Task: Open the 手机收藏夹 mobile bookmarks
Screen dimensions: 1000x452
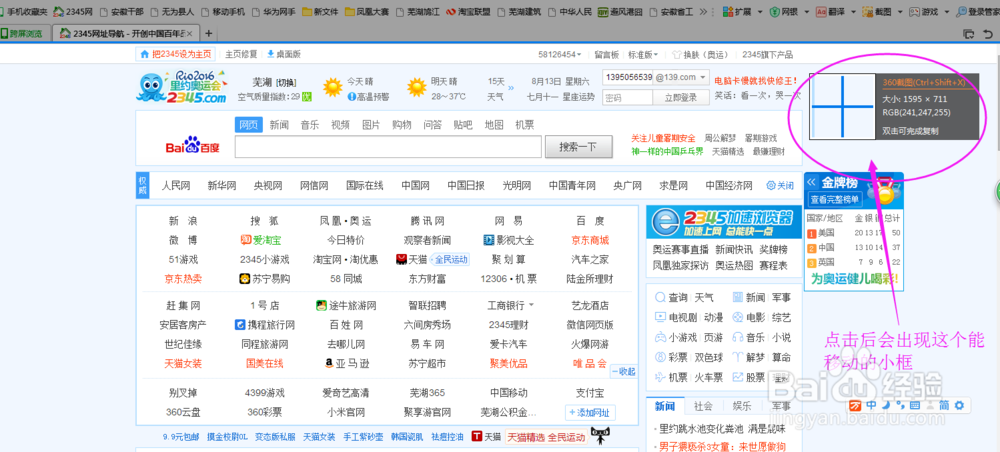Action: pos(24,11)
